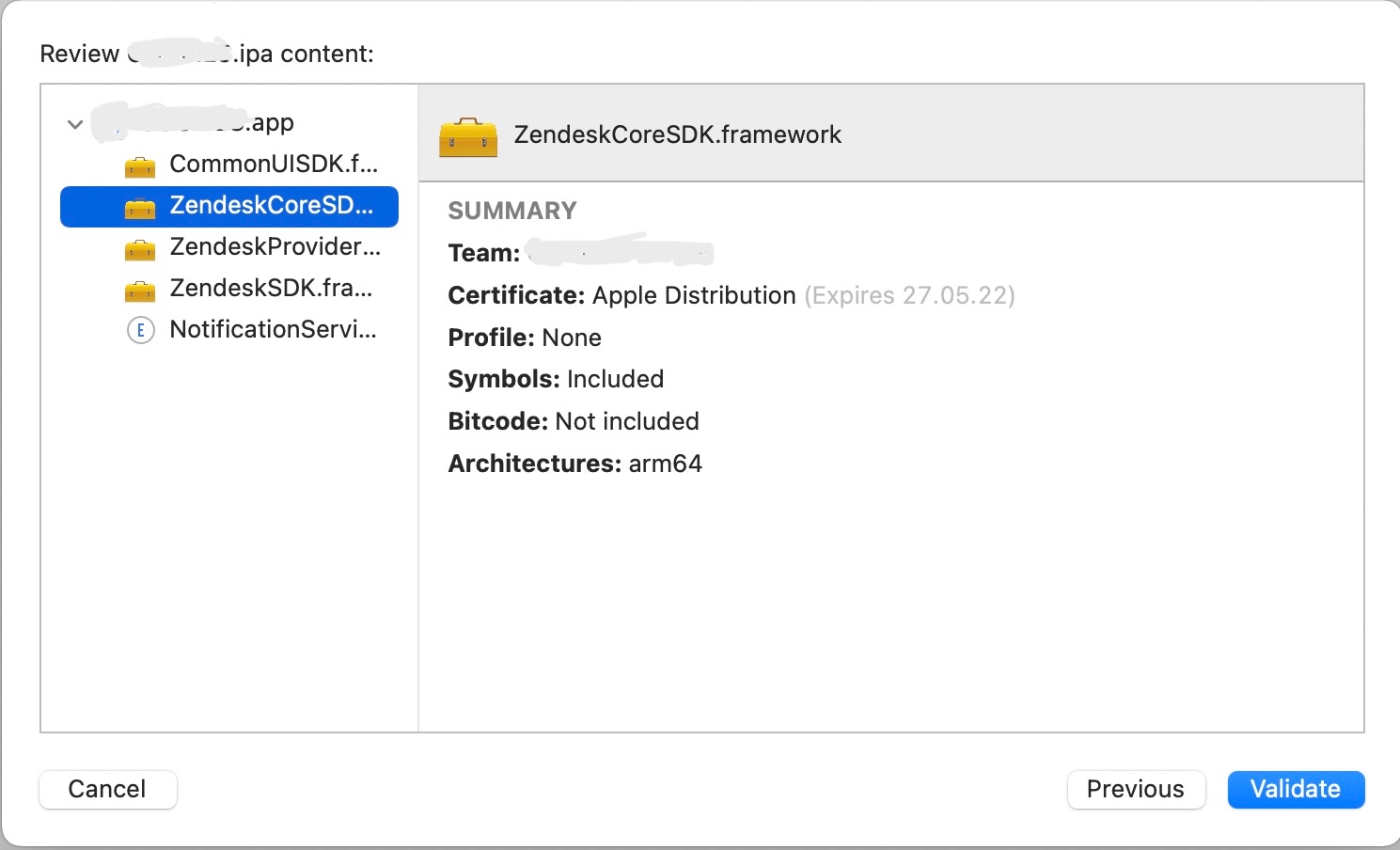This screenshot has width=1400, height=850.
Task: Select ZendeskProviders framework in the list
Action: click(275, 247)
